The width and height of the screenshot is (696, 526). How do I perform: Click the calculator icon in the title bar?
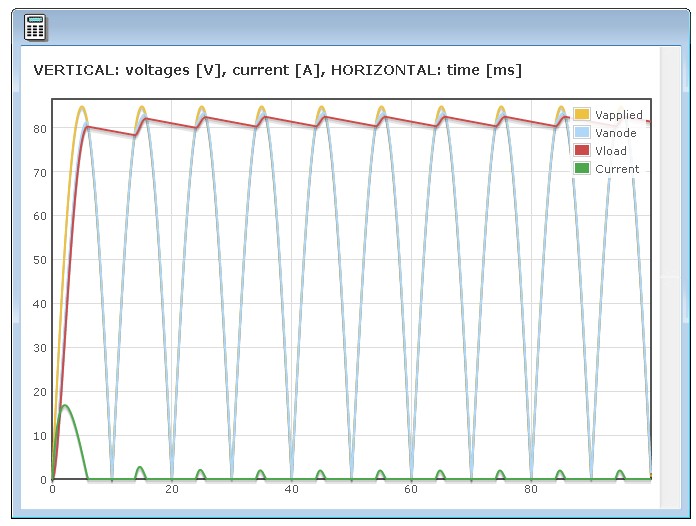click(x=35, y=28)
